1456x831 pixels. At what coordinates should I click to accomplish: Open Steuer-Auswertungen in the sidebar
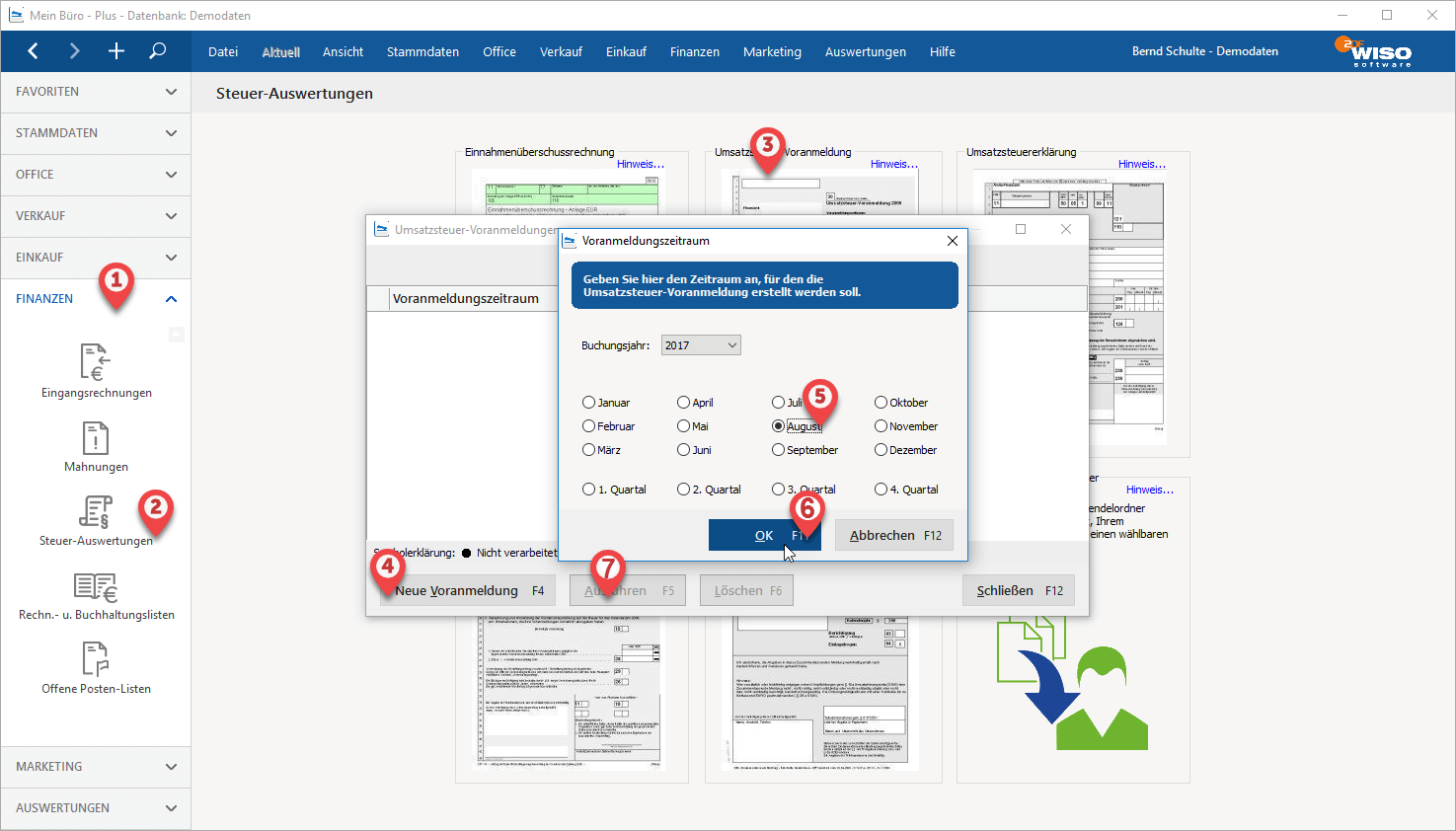point(96,520)
